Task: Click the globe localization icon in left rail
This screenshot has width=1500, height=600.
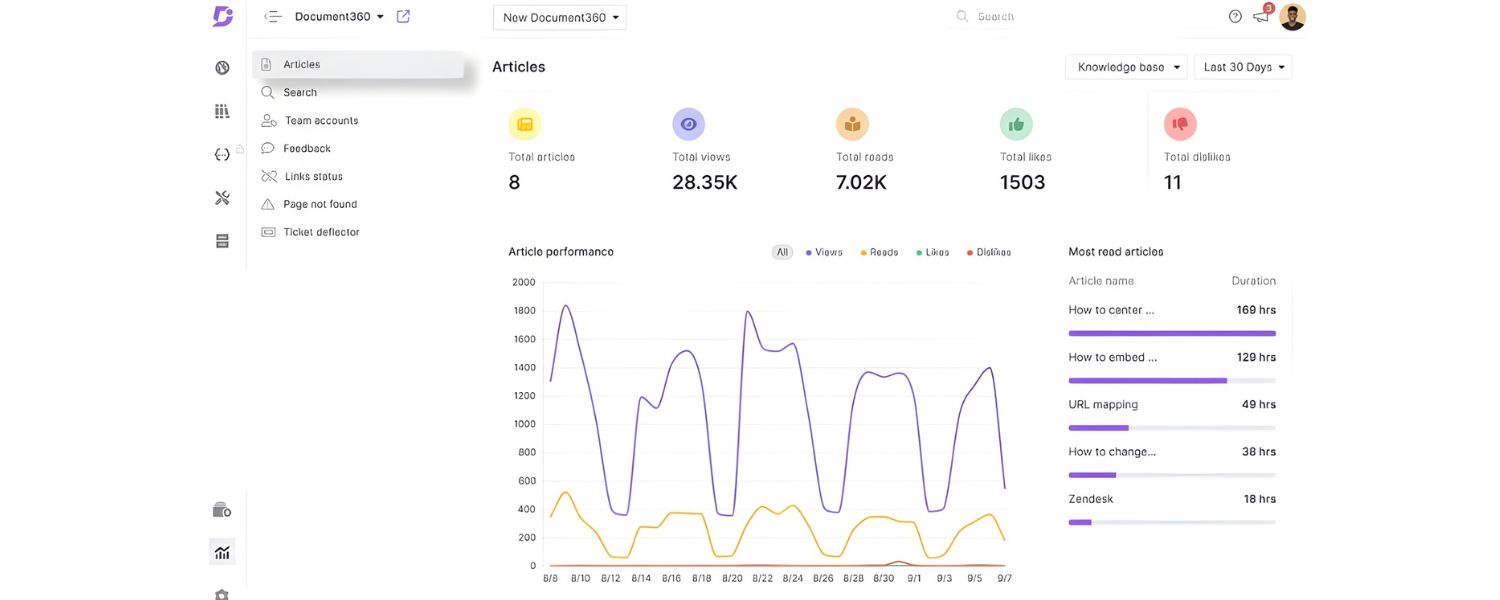Action: 221,66
